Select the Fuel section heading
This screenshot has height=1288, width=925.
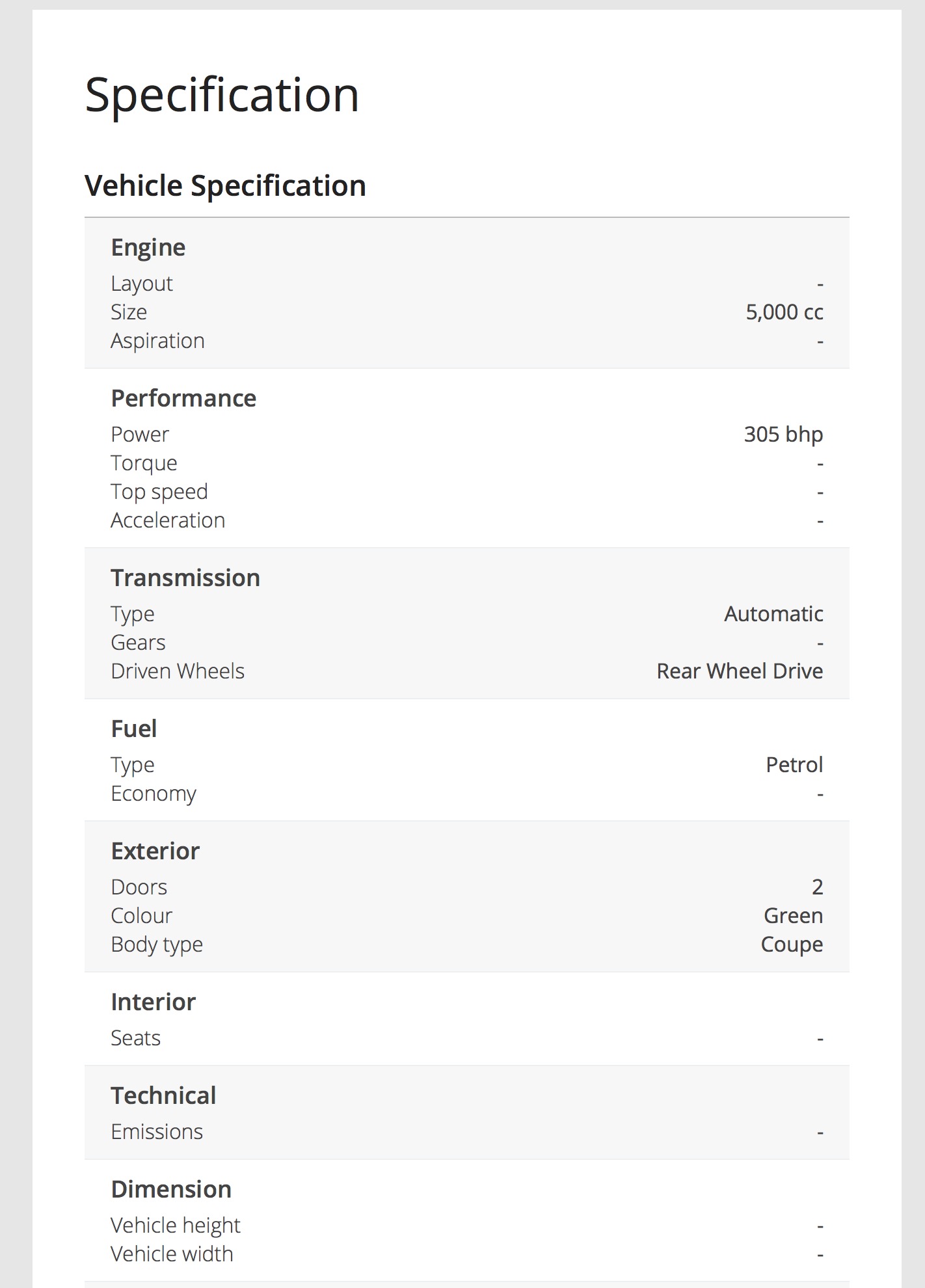pyautogui.click(x=133, y=729)
